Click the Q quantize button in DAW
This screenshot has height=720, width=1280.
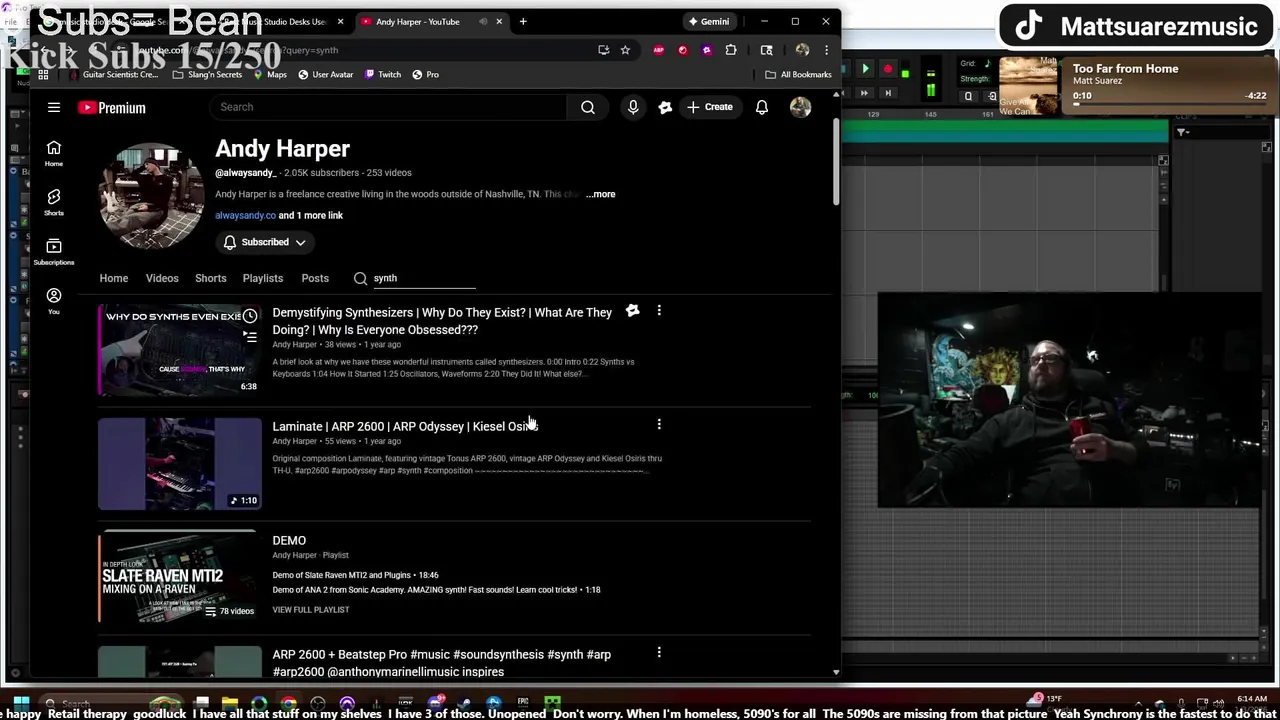point(968,96)
